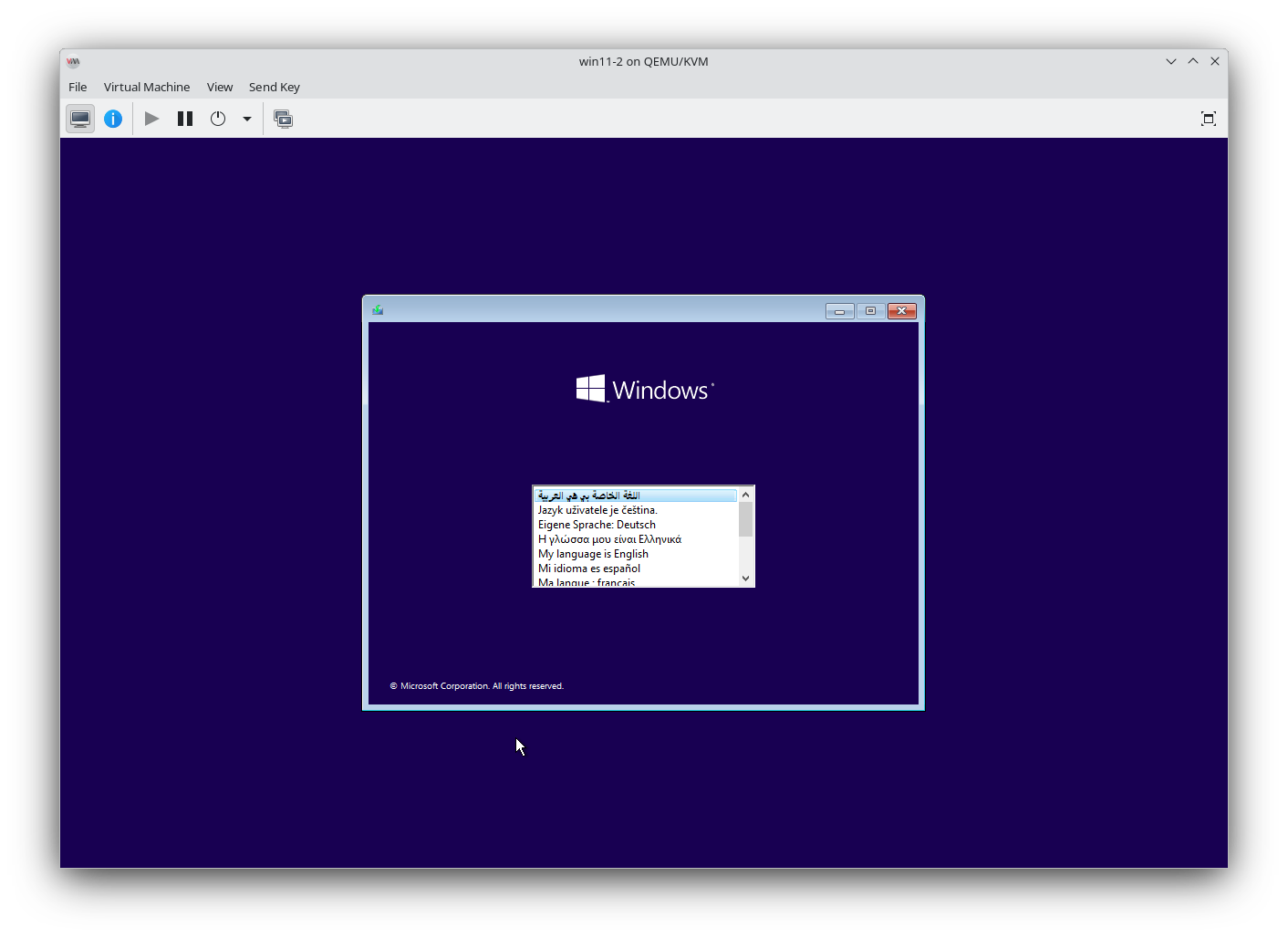Switch to fullscreen view icon
The image size is (1288, 939).
click(1209, 119)
